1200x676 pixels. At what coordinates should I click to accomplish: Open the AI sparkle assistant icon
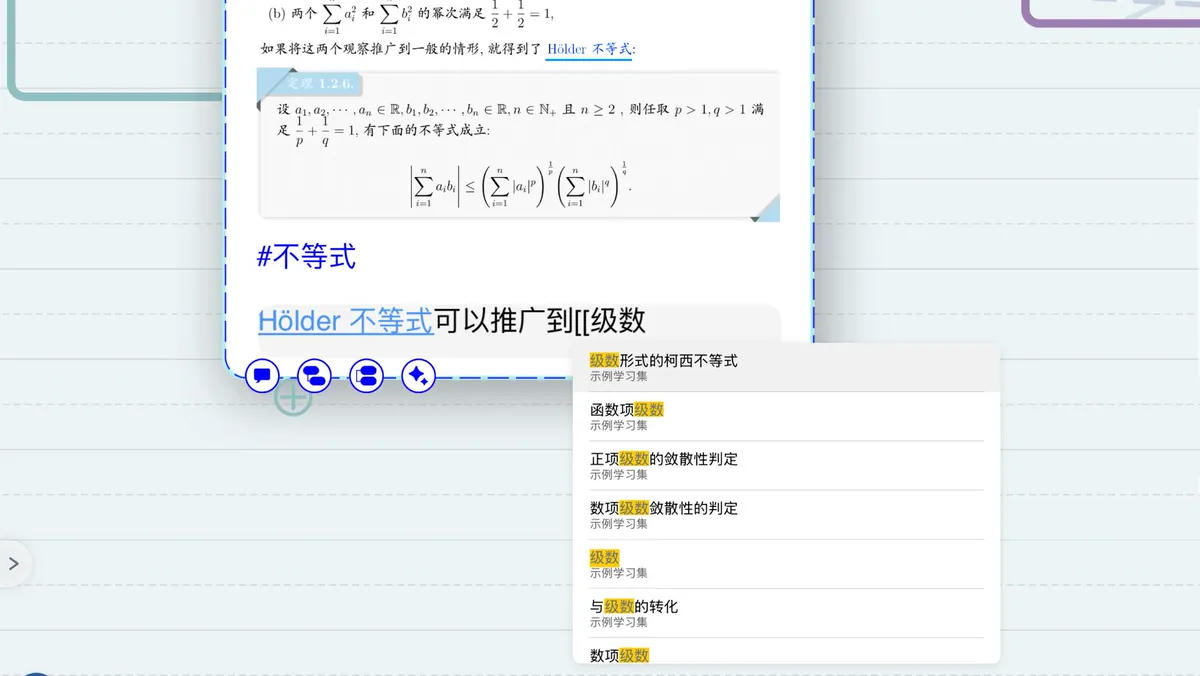[x=418, y=376]
